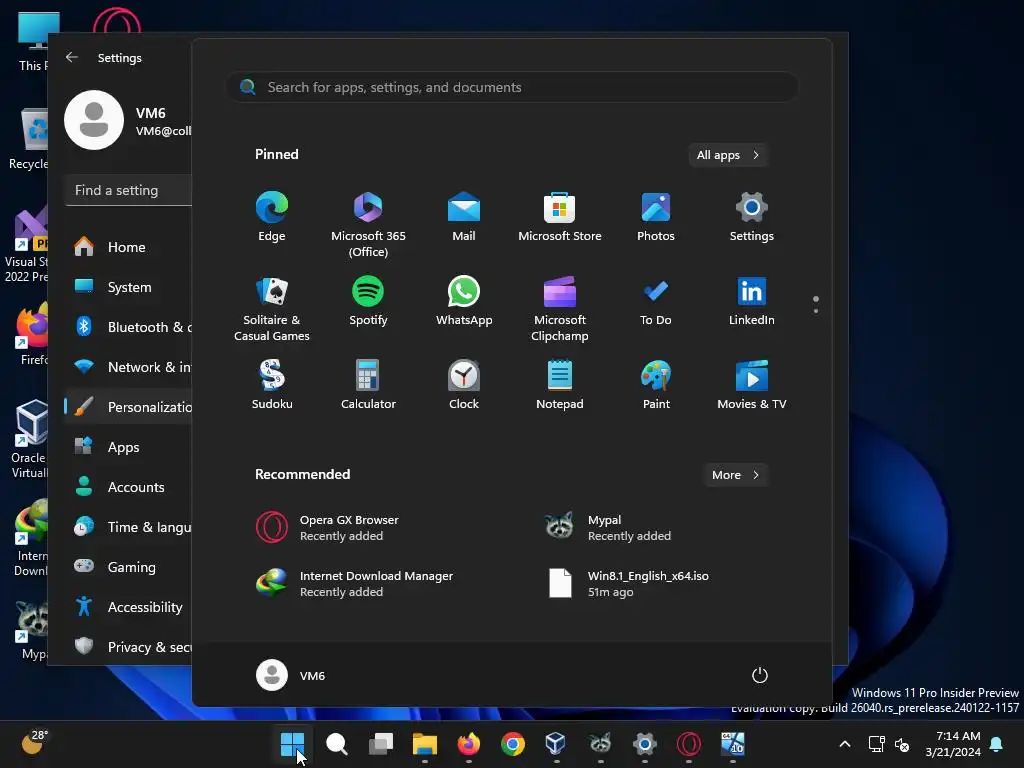Switch to Mypal on the taskbar

click(600, 744)
